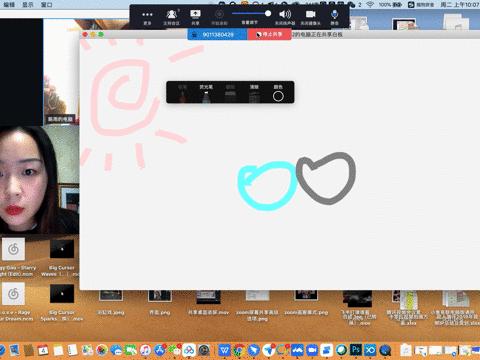Click the blue meeting ID 9011380429 label
Screen dimensions: 480x360
tap(217, 34)
